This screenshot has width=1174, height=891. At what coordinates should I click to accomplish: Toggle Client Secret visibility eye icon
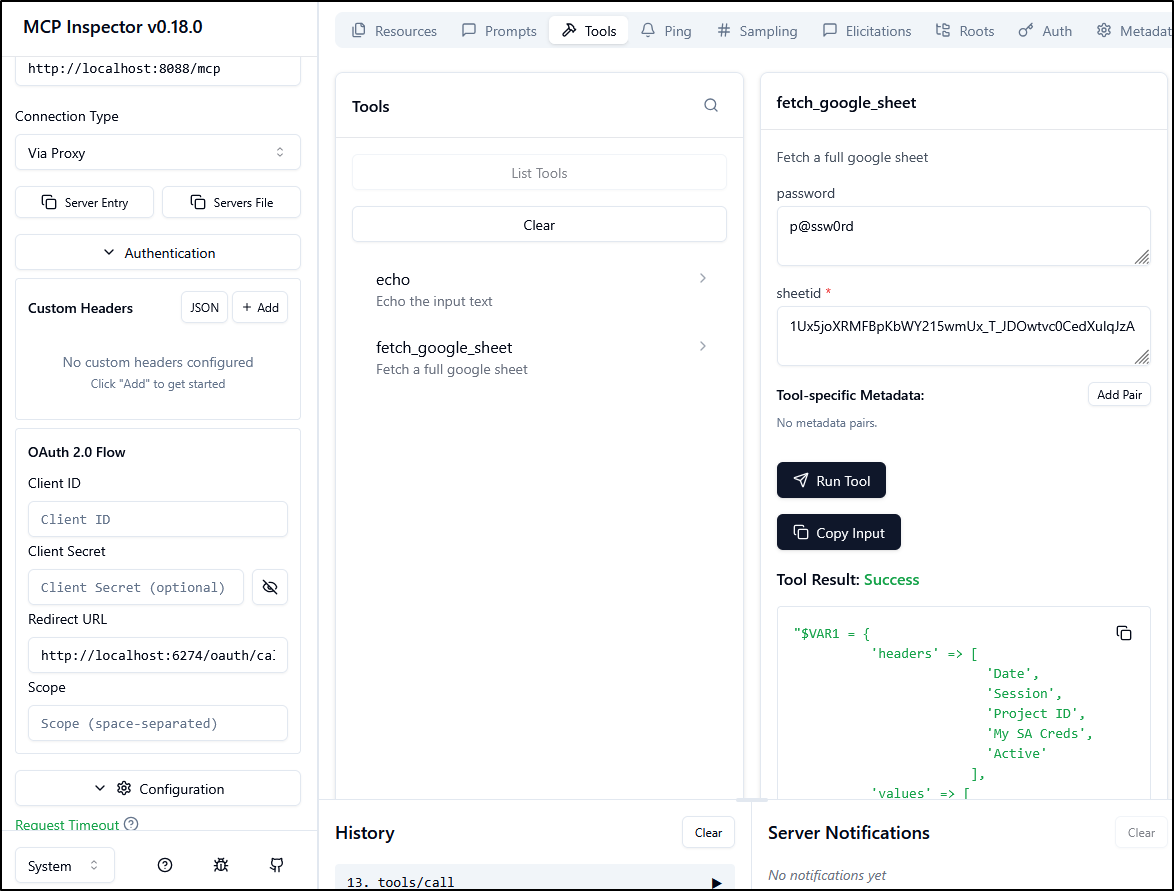click(x=269, y=587)
